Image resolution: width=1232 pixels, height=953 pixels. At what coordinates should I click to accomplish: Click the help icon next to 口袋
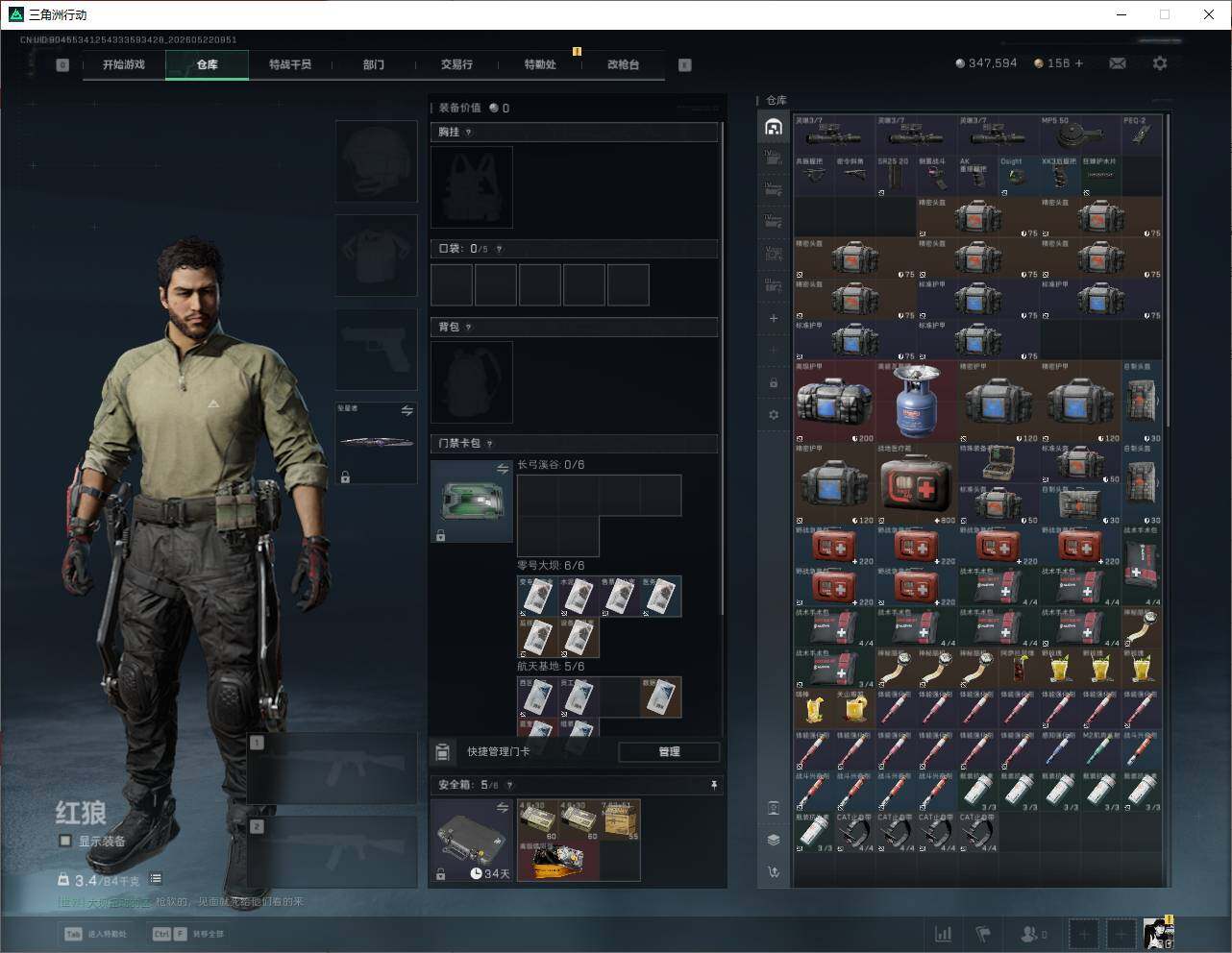[x=499, y=249]
